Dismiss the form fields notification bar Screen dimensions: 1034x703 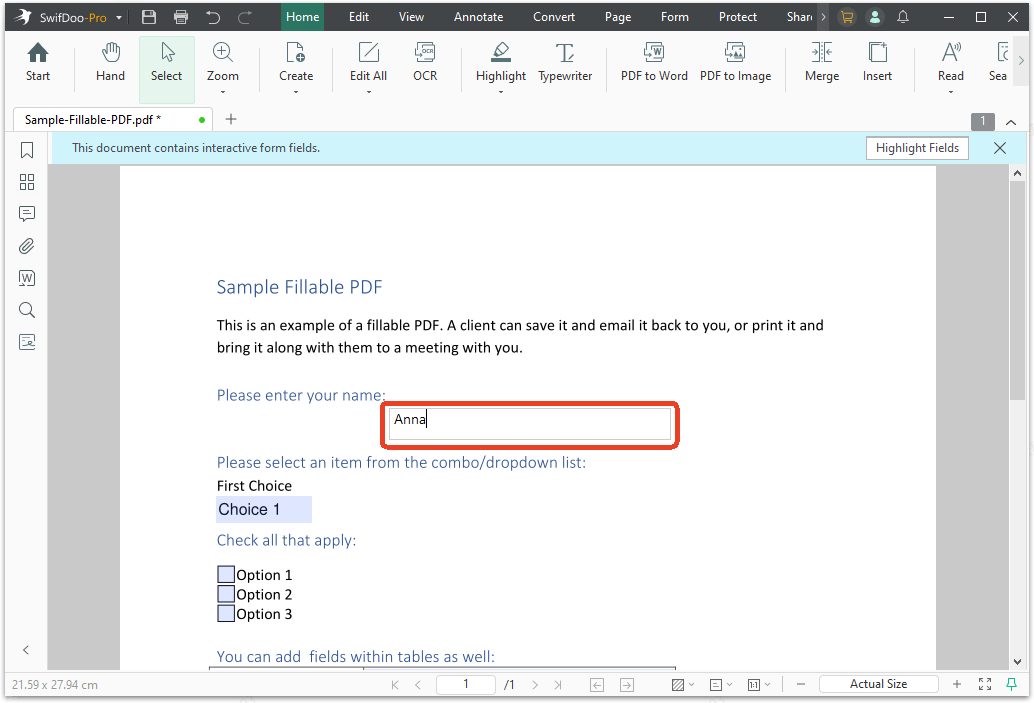(1000, 148)
